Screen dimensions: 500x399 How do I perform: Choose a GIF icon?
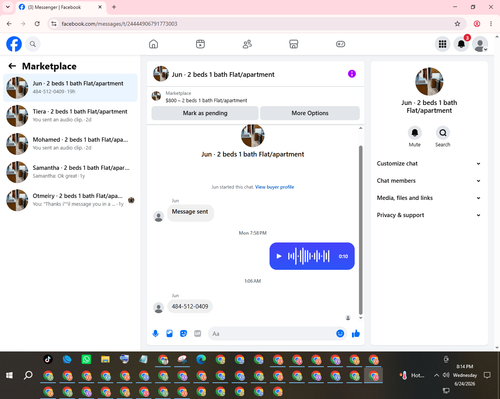point(198,333)
